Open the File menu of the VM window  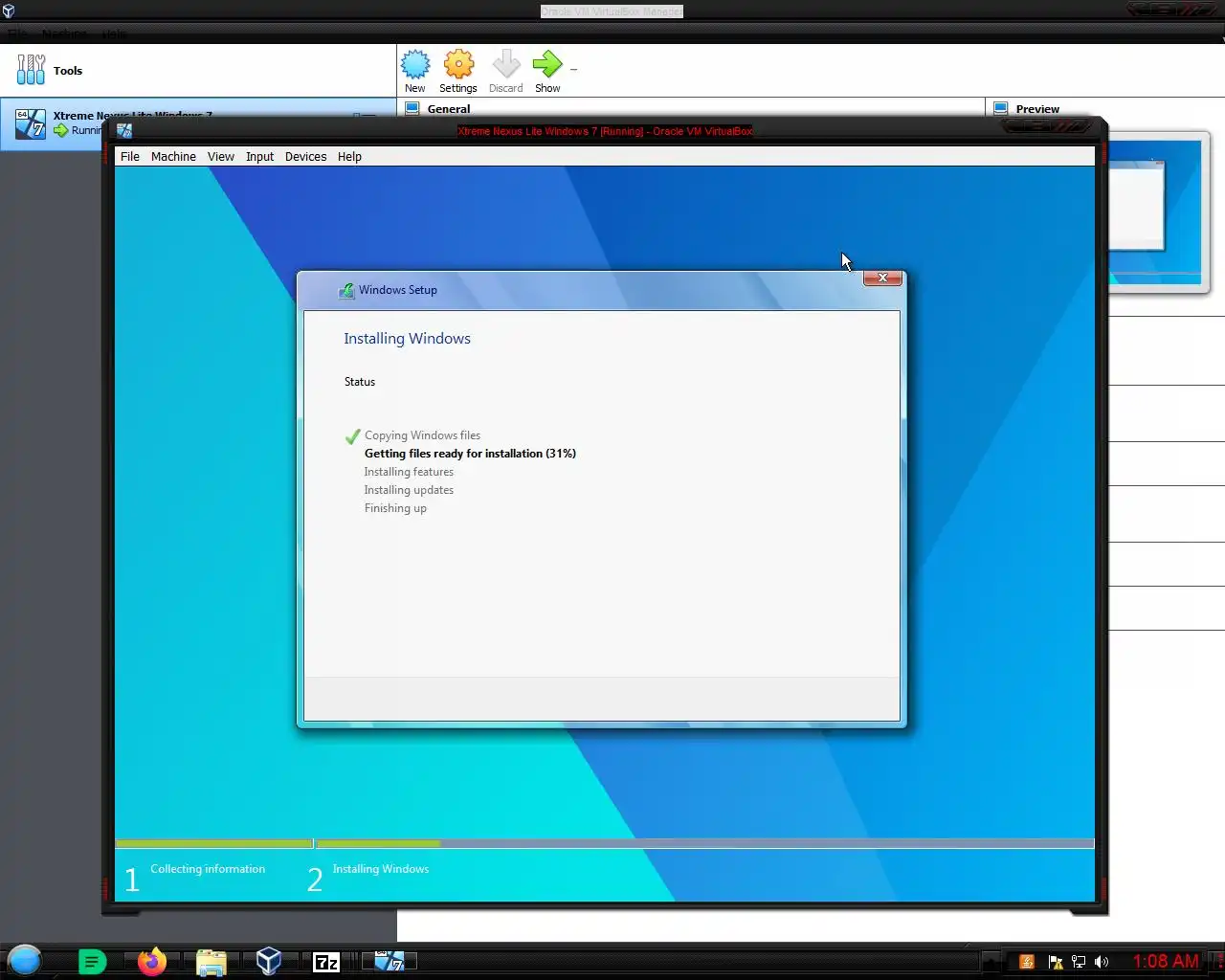click(130, 156)
